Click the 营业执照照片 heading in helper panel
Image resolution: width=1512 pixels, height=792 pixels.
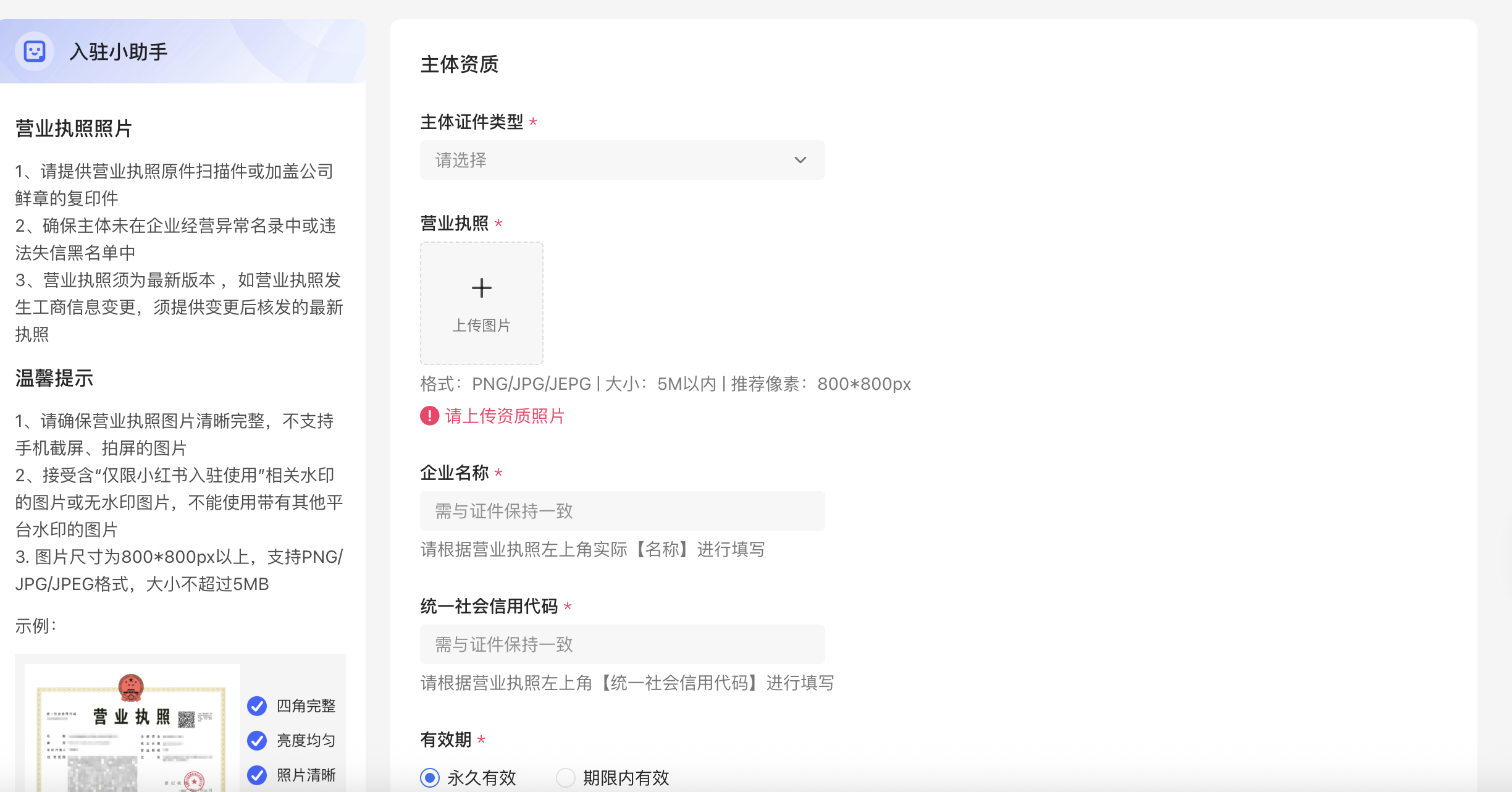pyautogui.click(x=73, y=128)
